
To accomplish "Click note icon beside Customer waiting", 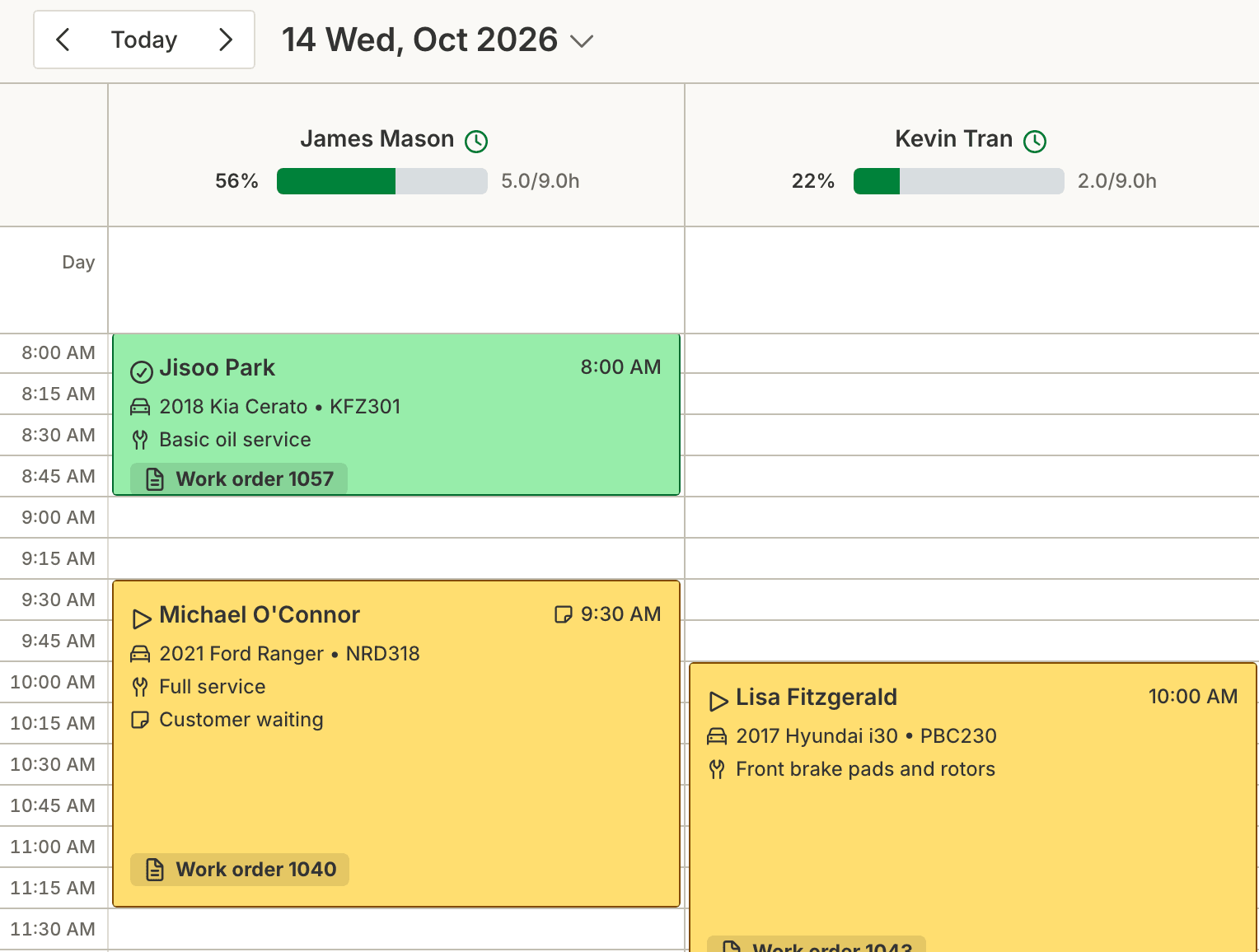I will click(140, 720).
